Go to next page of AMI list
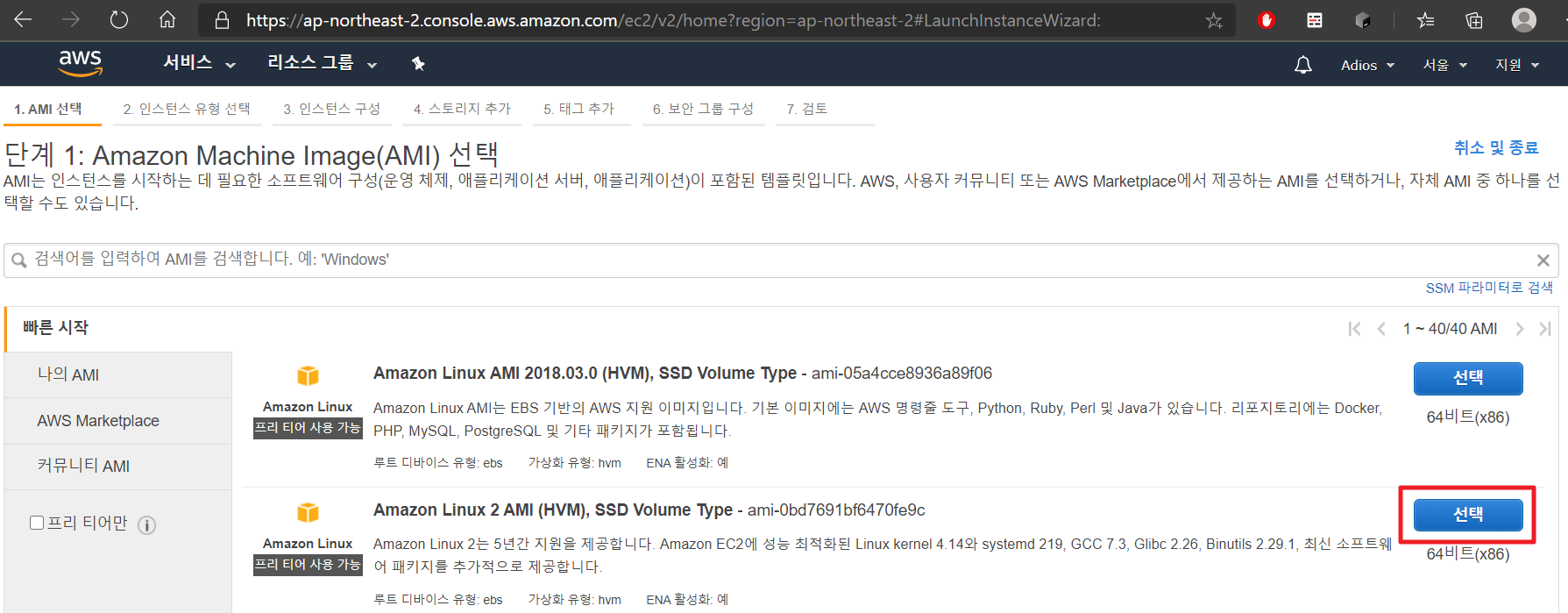Image resolution: width=1568 pixels, height=613 pixels. 1520,329
